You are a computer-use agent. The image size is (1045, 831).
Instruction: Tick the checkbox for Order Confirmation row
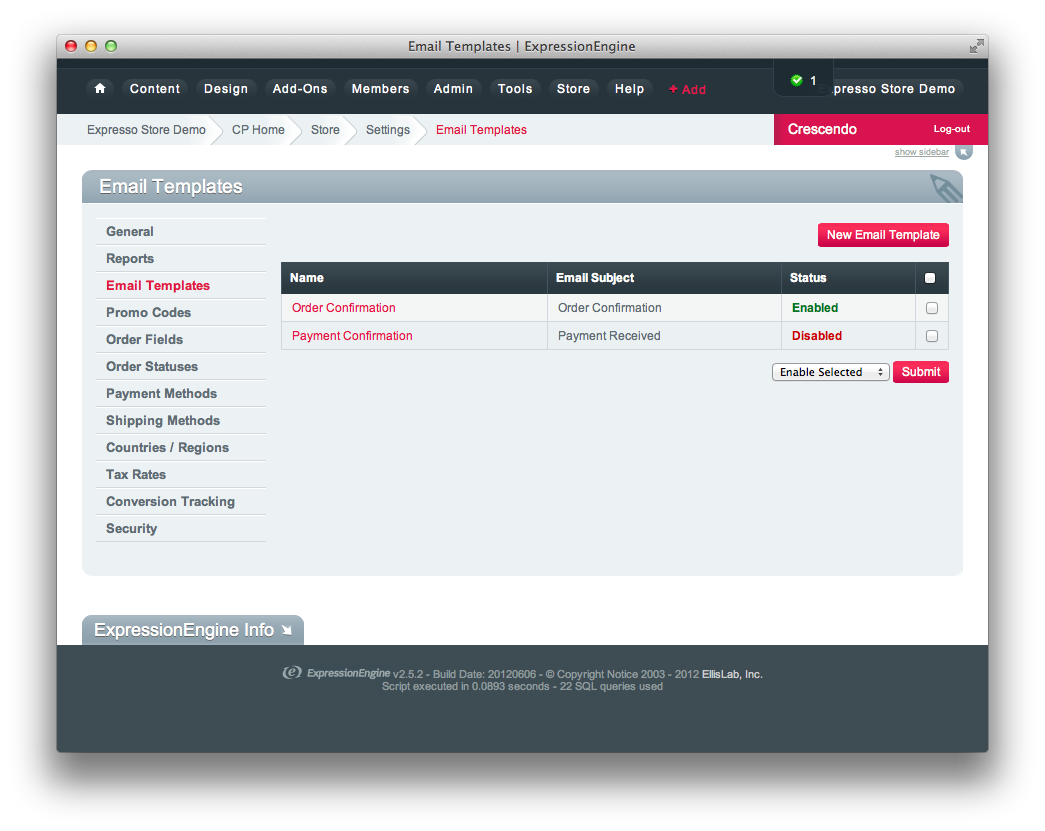(932, 308)
